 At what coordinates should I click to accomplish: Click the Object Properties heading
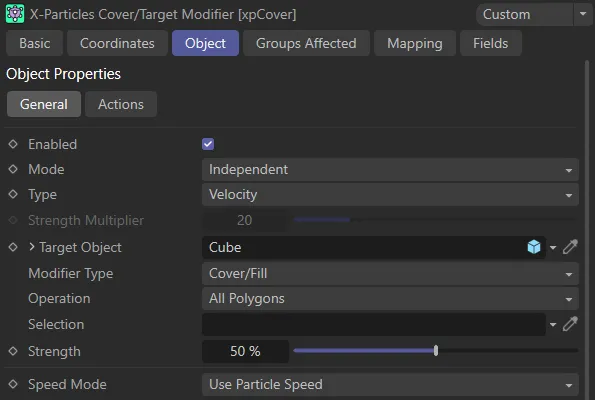click(63, 74)
